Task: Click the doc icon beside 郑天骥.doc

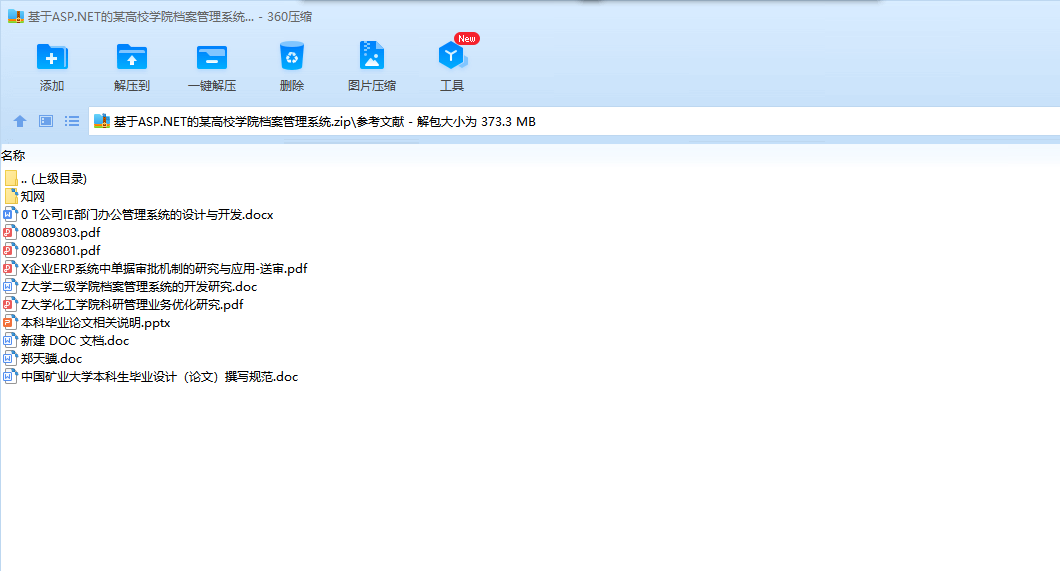Action: tap(10, 359)
